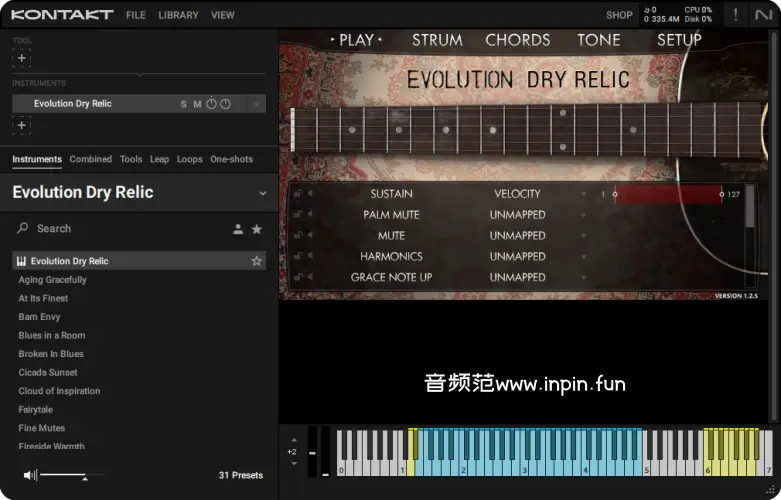This screenshot has width=781, height=500.
Task: Adjust the SUSTAIN red velocity range bar
Action: pyautogui.click(x=668, y=194)
